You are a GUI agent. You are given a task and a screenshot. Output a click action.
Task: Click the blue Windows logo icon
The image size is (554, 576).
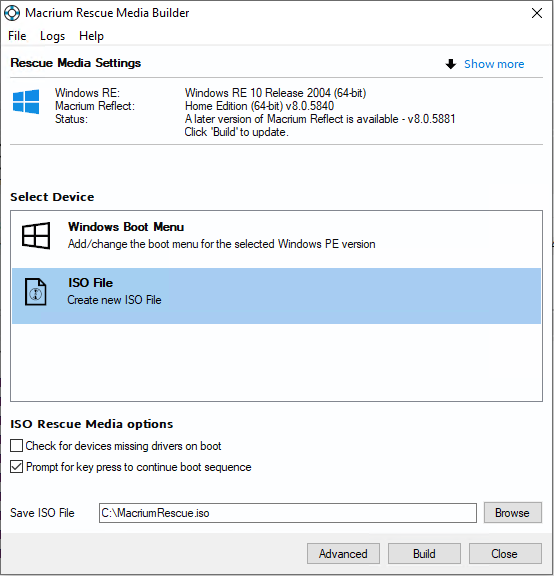coord(26,102)
